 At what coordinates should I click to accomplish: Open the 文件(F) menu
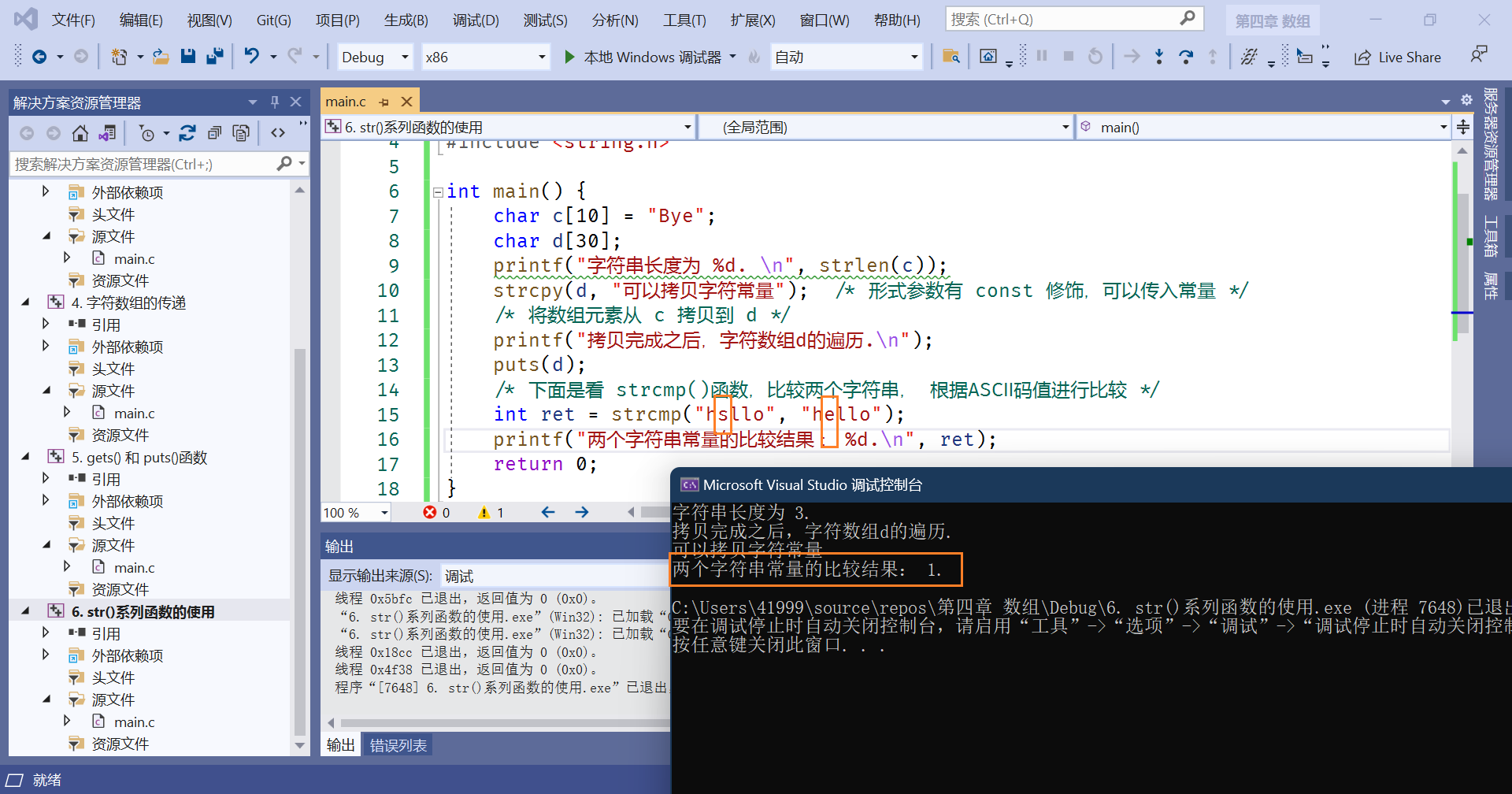click(x=73, y=20)
